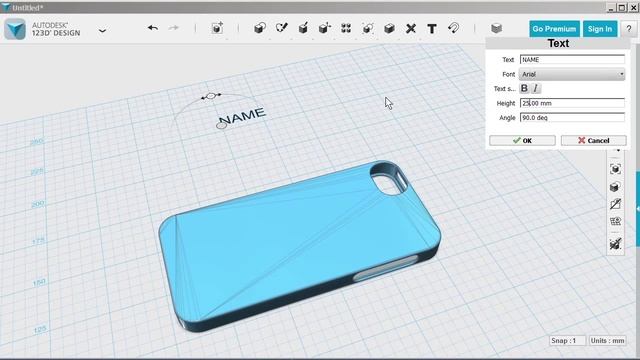This screenshot has width=640, height=360.
Task: Click the bottom snapping icon in navigation bar
Action: 615,244
